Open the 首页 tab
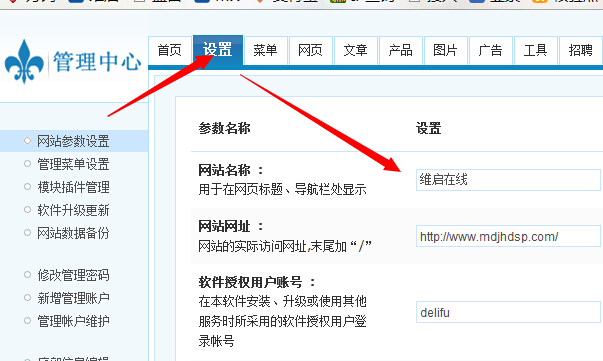This screenshot has width=603, height=361. (170, 50)
